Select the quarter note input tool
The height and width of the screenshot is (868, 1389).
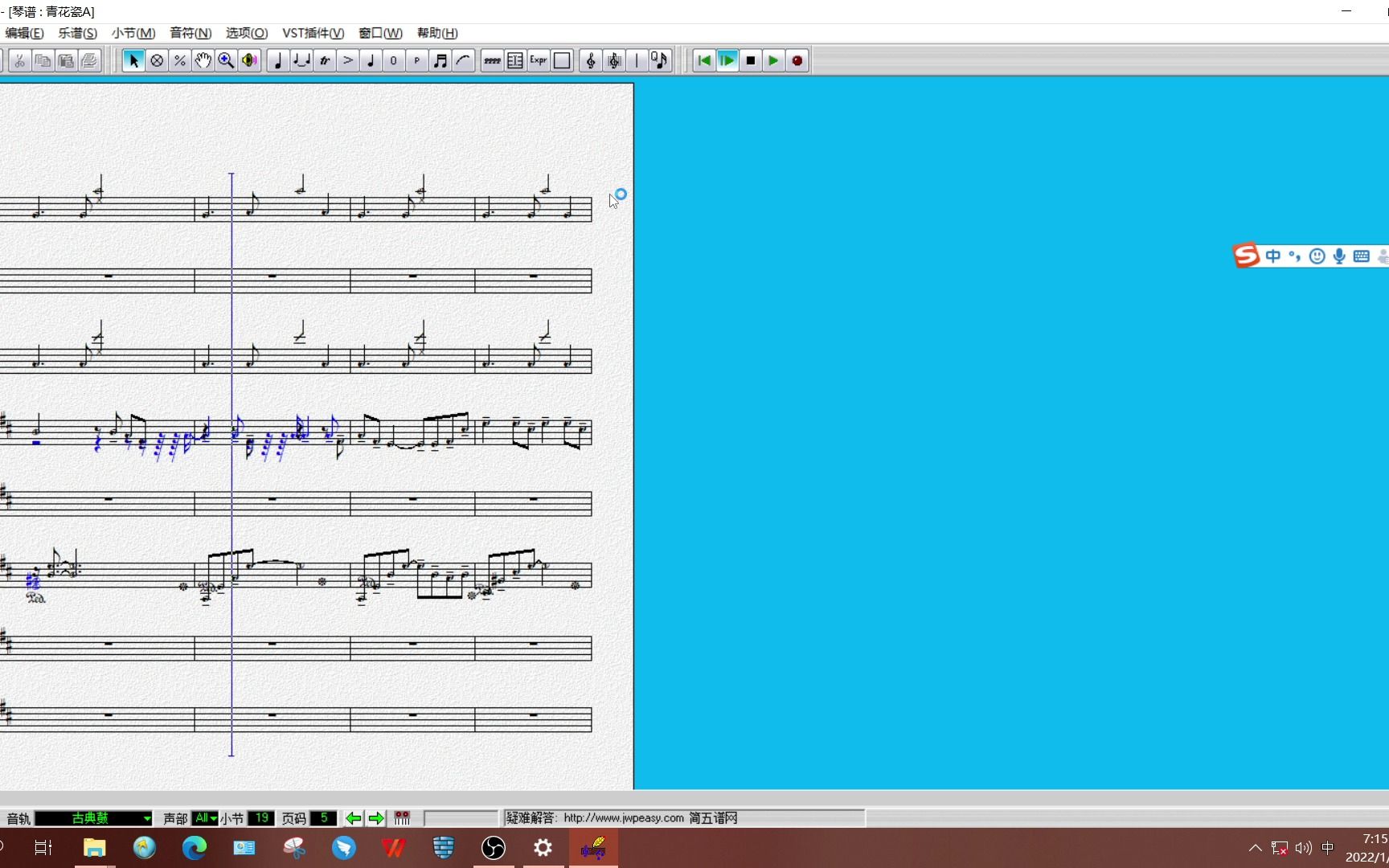pos(278,60)
